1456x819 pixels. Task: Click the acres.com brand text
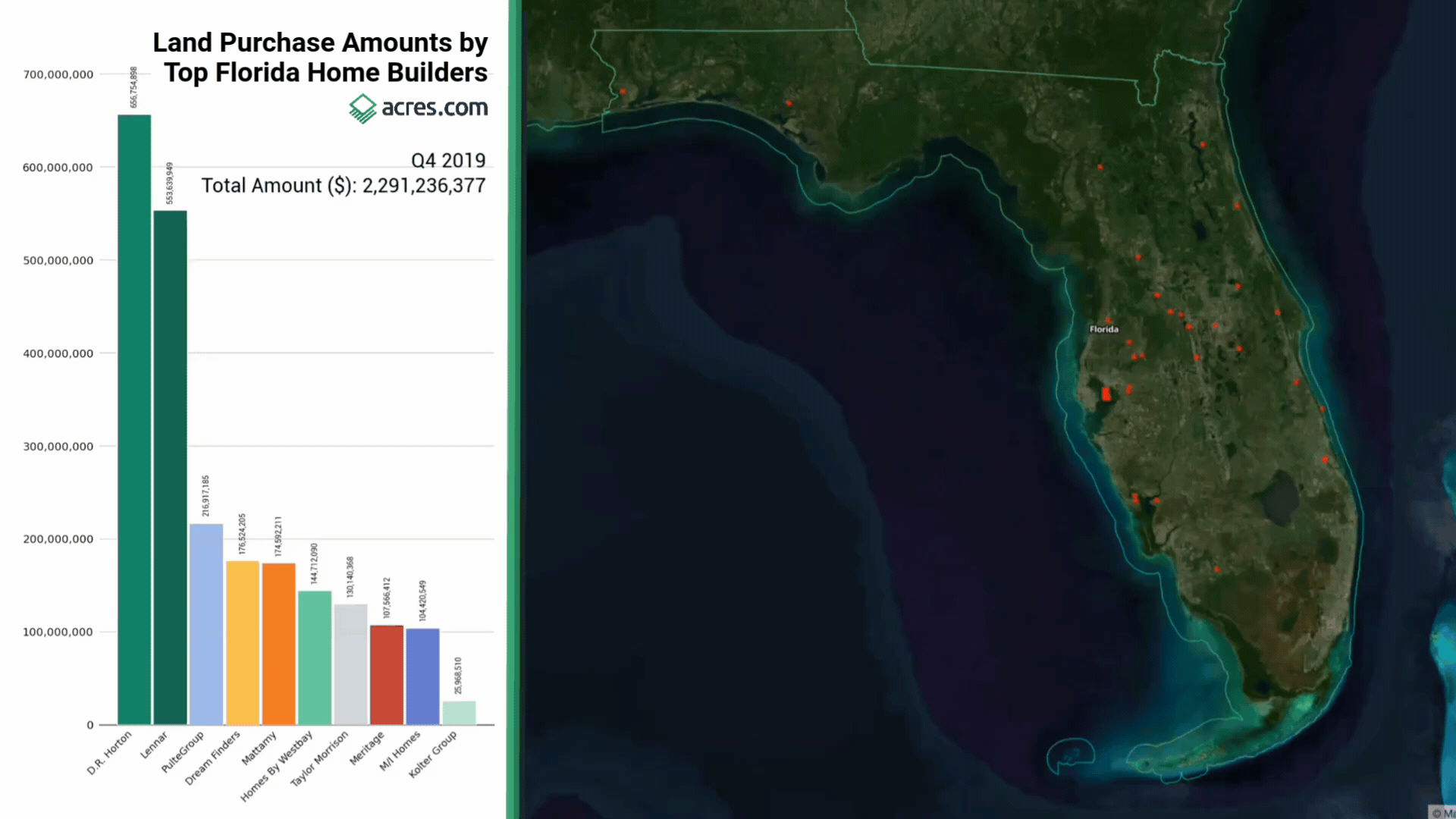pyautogui.click(x=435, y=108)
